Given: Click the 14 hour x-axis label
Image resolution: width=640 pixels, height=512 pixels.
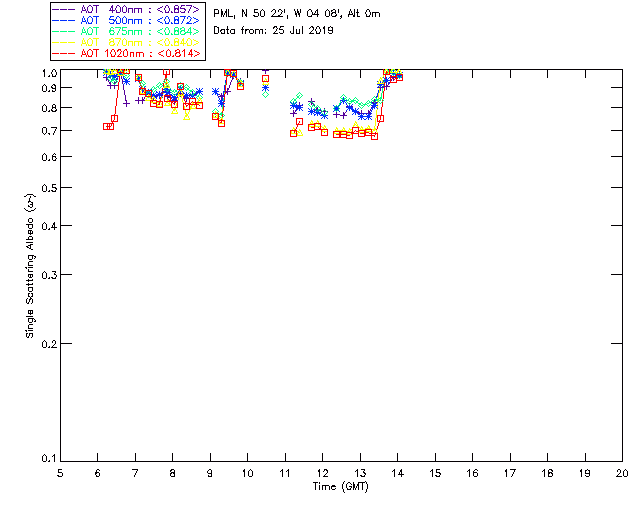Looking at the screenshot, I should pyautogui.click(x=398, y=473).
